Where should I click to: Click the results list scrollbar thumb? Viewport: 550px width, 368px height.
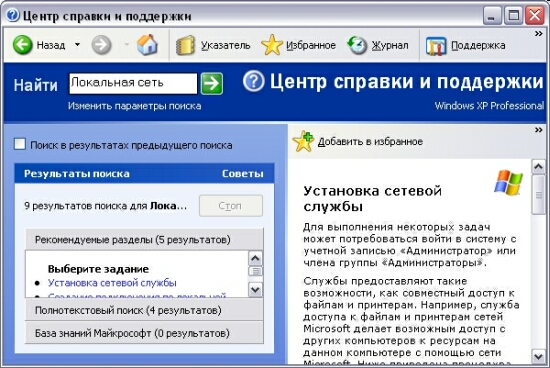click(255, 271)
